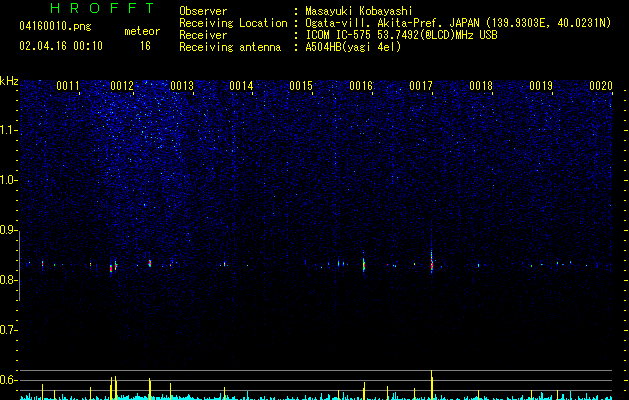Image resolution: width=629 pixels, height=400 pixels.
Task: Click the 0013 time marker
Action: (182, 86)
